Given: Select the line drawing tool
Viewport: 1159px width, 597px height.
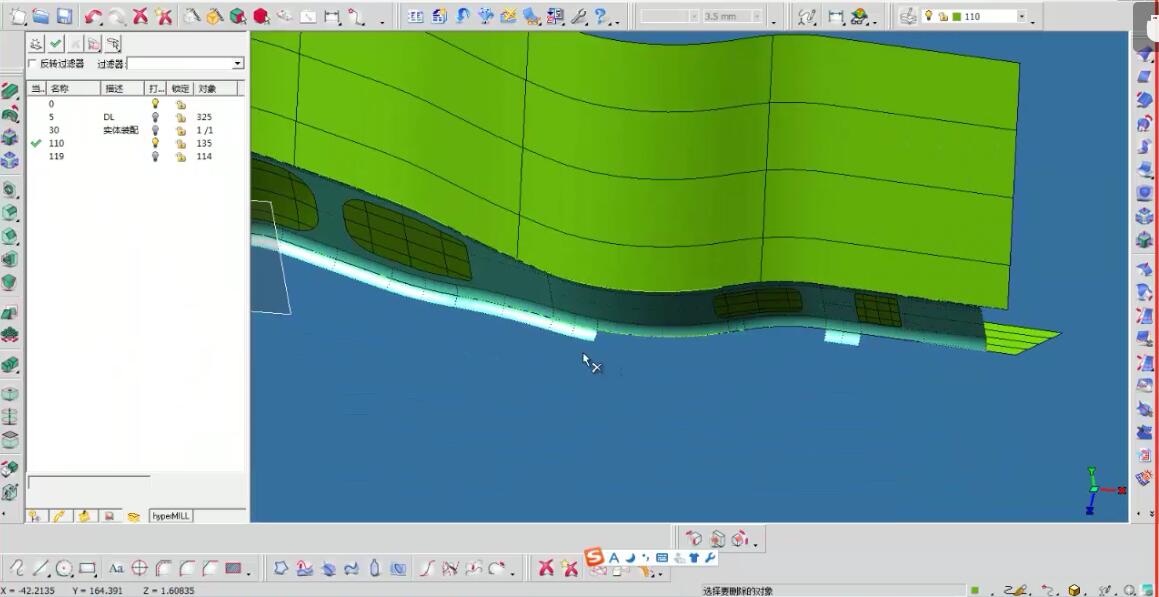Looking at the screenshot, I should click(x=41, y=568).
